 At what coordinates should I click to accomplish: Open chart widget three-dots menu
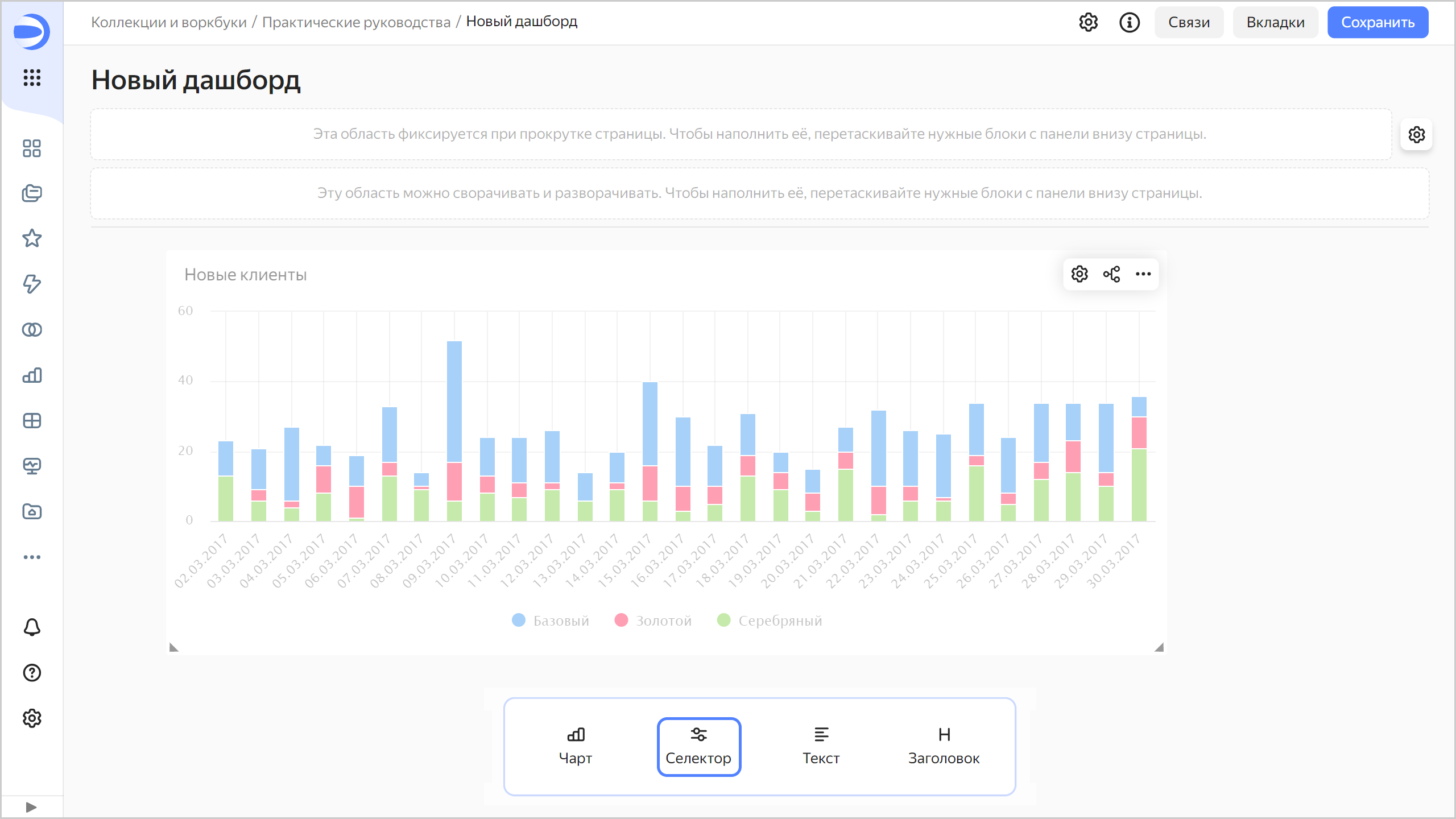[x=1143, y=274]
